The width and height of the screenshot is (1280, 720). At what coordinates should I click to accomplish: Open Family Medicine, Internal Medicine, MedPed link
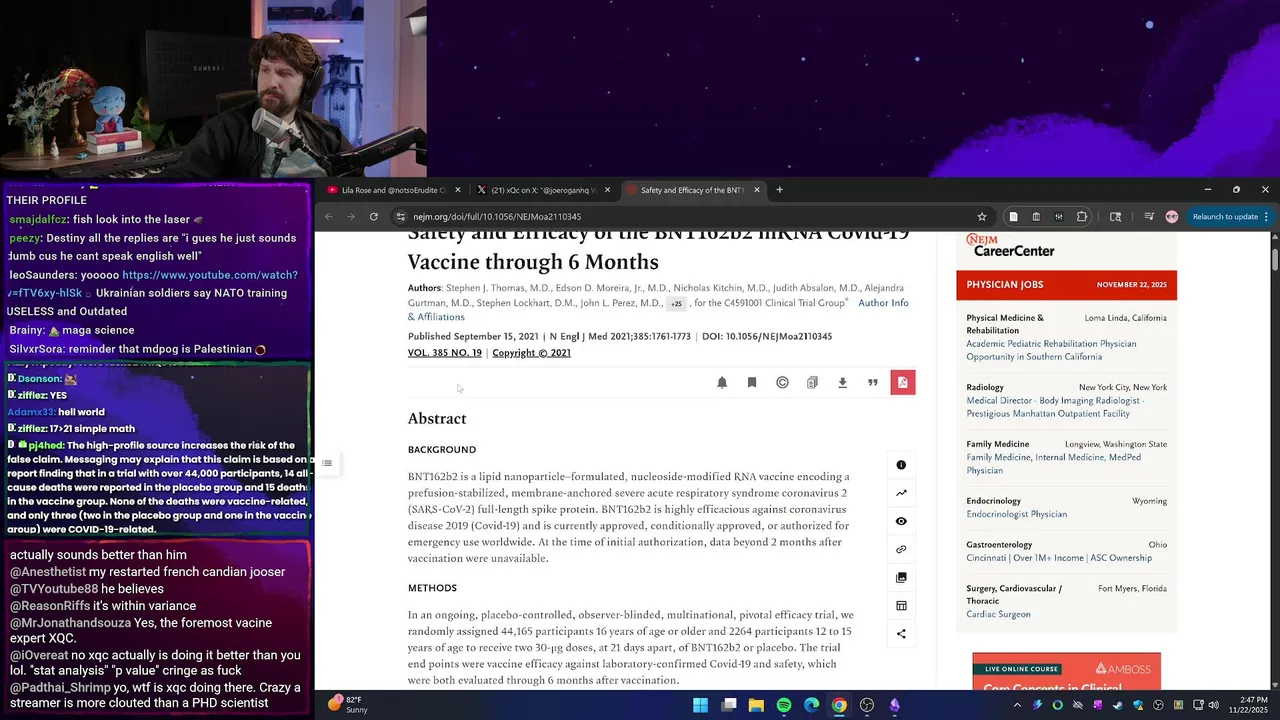(x=1053, y=464)
